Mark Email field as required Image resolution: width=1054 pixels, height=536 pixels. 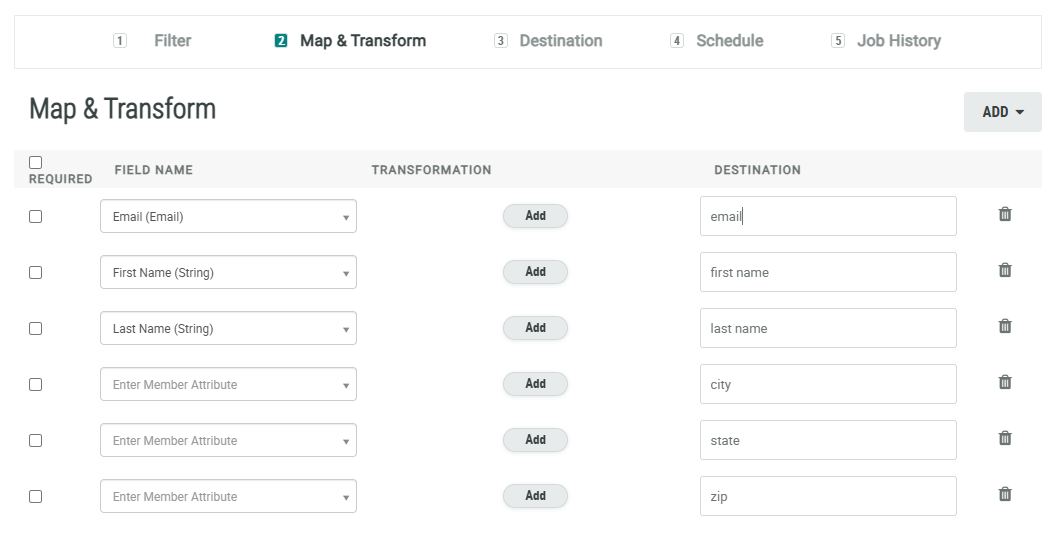[36, 216]
